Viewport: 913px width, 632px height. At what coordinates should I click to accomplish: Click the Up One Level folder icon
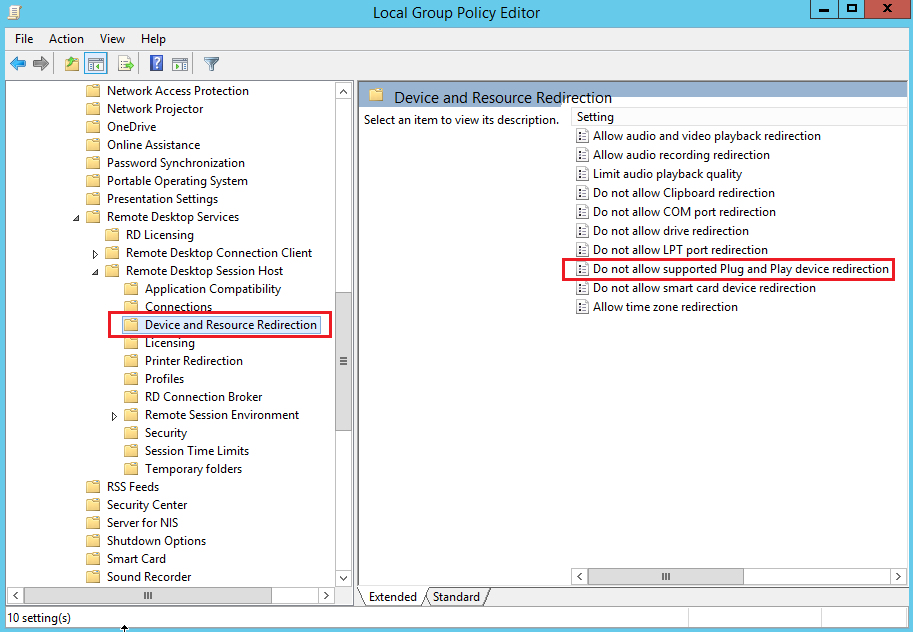(x=72, y=63)
